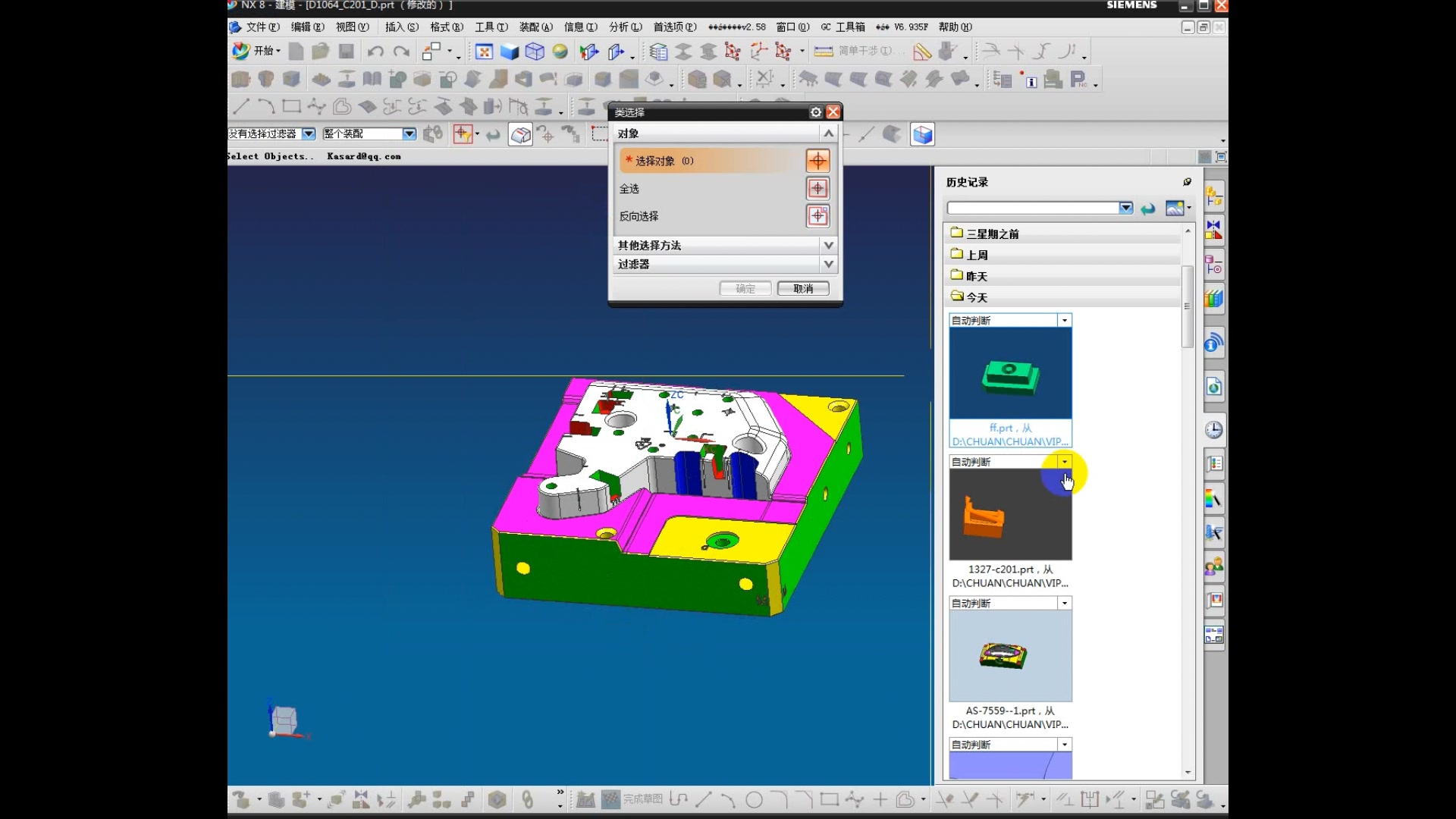
Task: Open the 分析 menu
Action: 625,27
